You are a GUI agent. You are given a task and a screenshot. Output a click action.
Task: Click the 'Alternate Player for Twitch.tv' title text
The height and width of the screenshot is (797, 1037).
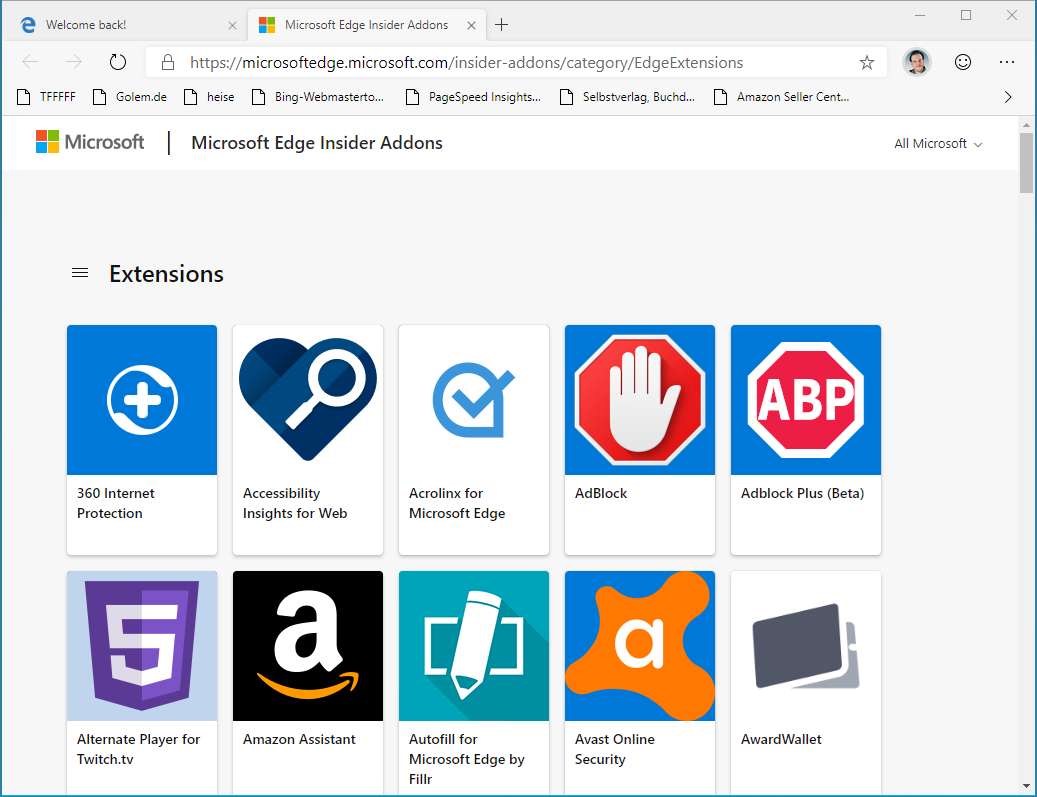pos(138,749)
